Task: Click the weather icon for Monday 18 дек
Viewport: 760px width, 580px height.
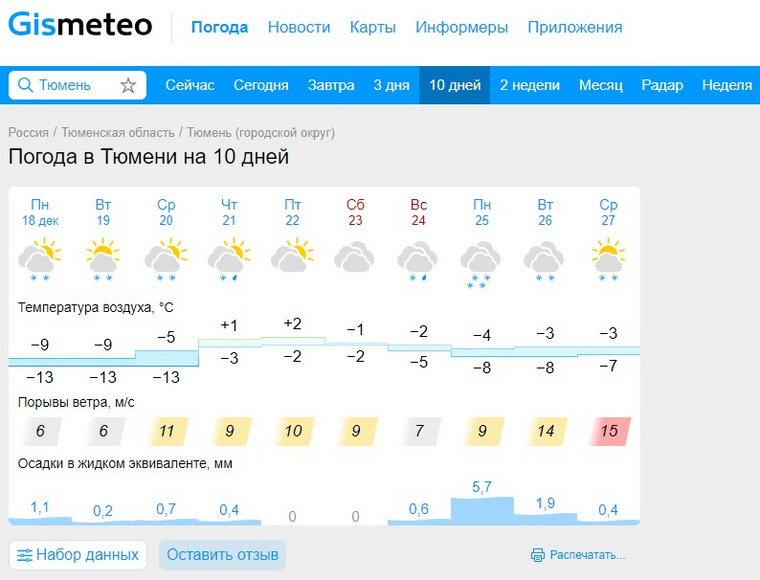Action: click(40, 260)
